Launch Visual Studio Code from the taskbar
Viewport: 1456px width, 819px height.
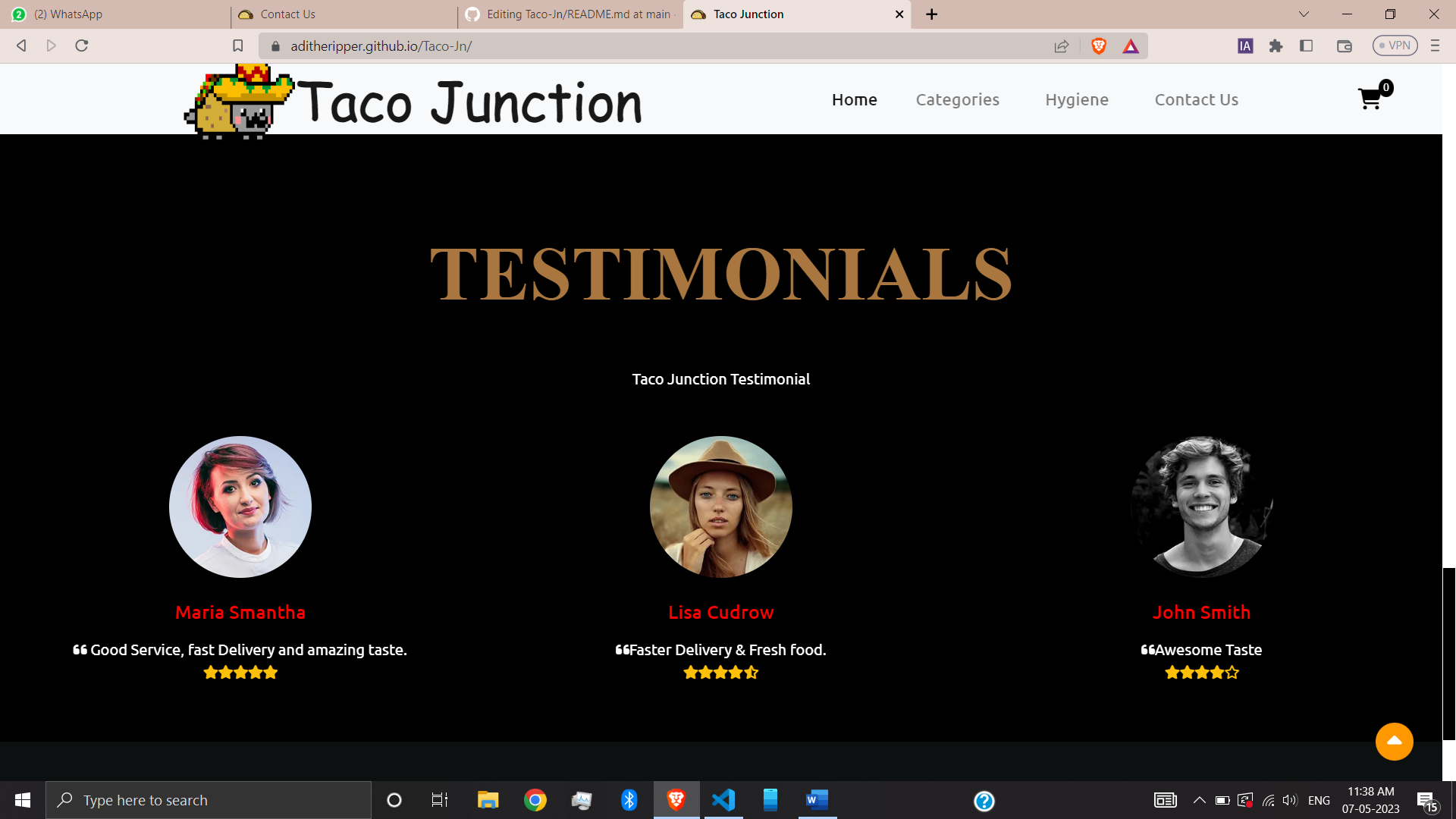tap(724, 800)
